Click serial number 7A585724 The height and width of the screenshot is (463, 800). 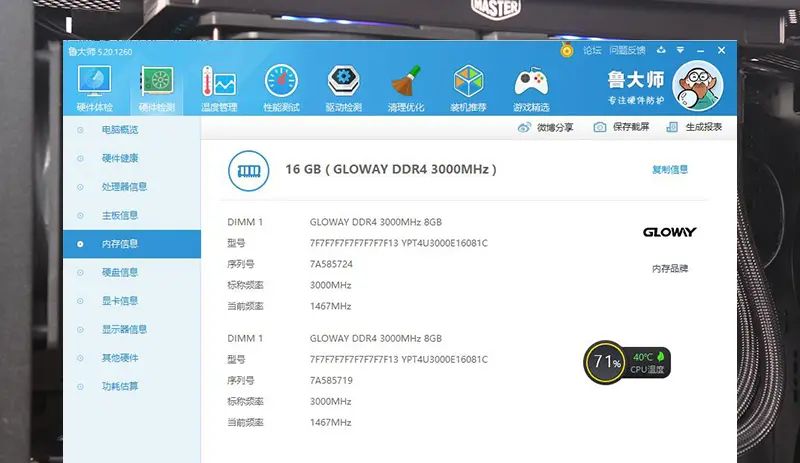[331, 264]
